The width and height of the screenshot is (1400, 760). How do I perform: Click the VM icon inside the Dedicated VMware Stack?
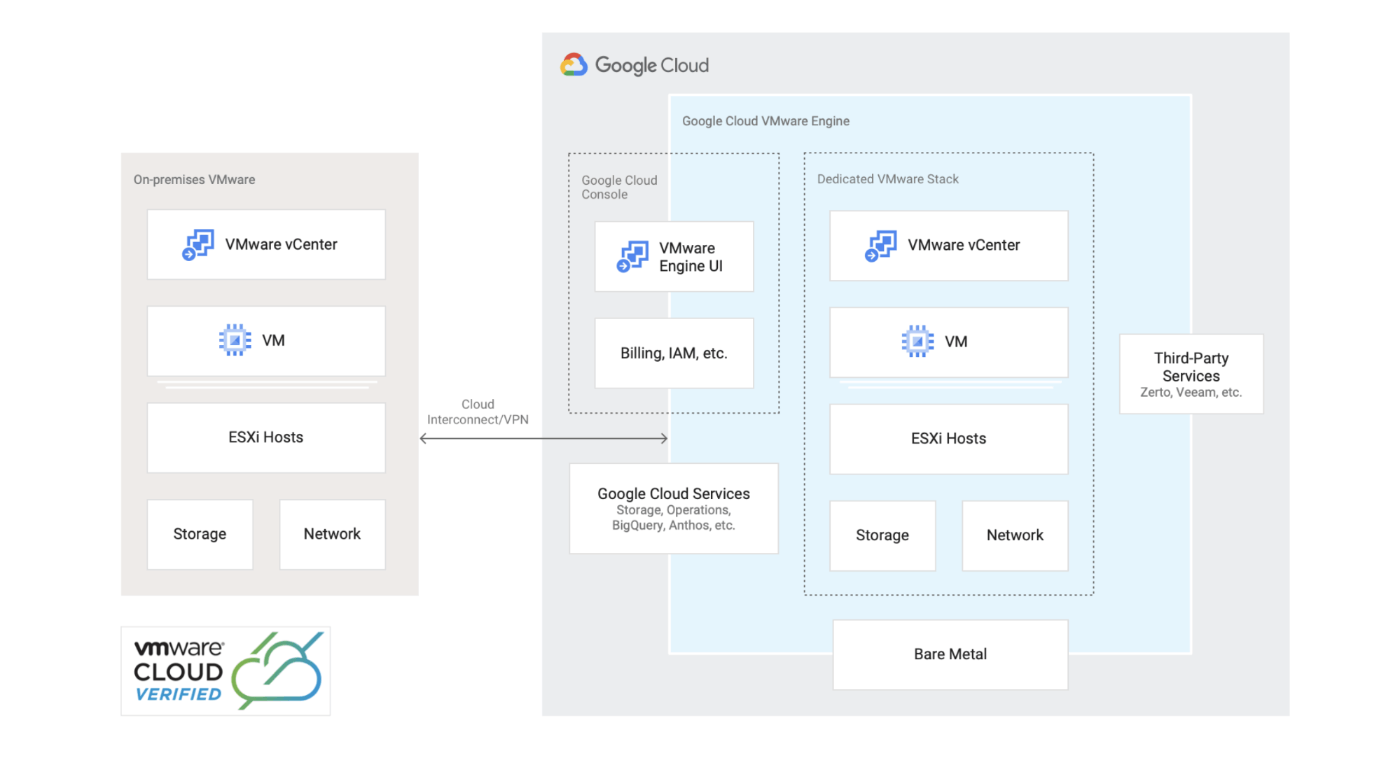pyautogui.click(x=917, y=340)
